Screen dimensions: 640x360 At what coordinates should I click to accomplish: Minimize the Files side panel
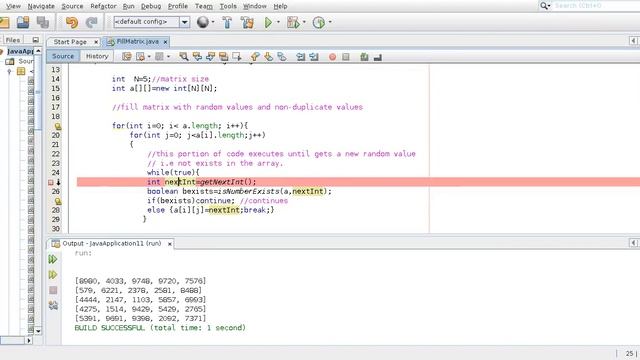pyautogui.click(x=36, y=40)
